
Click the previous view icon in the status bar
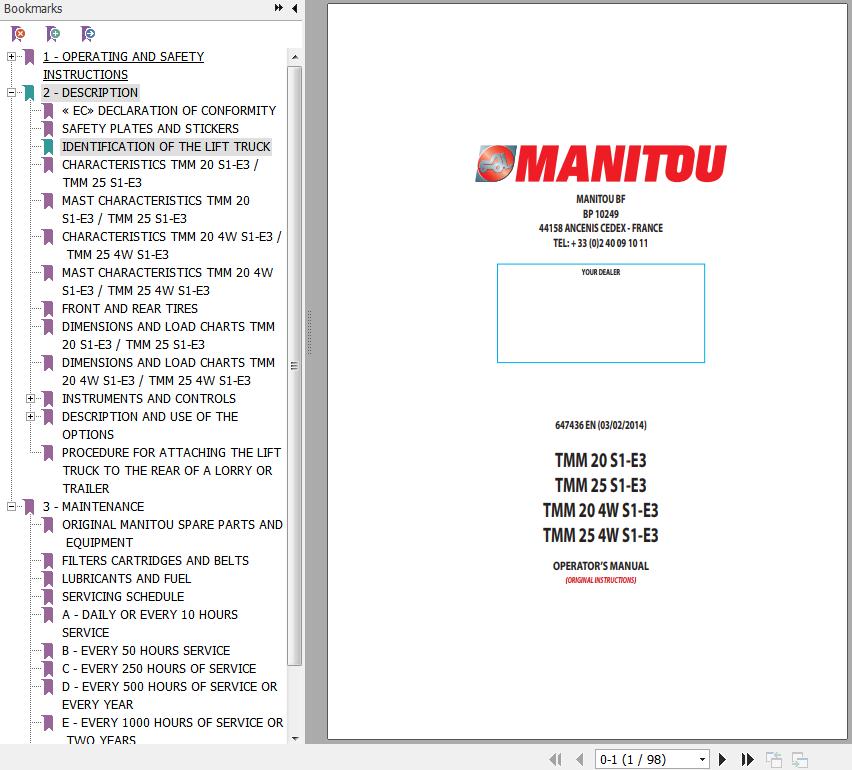[774, 759]
